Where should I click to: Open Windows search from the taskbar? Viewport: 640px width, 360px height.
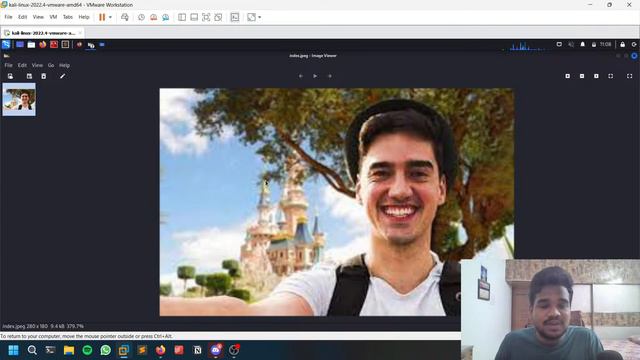point(32,350)
